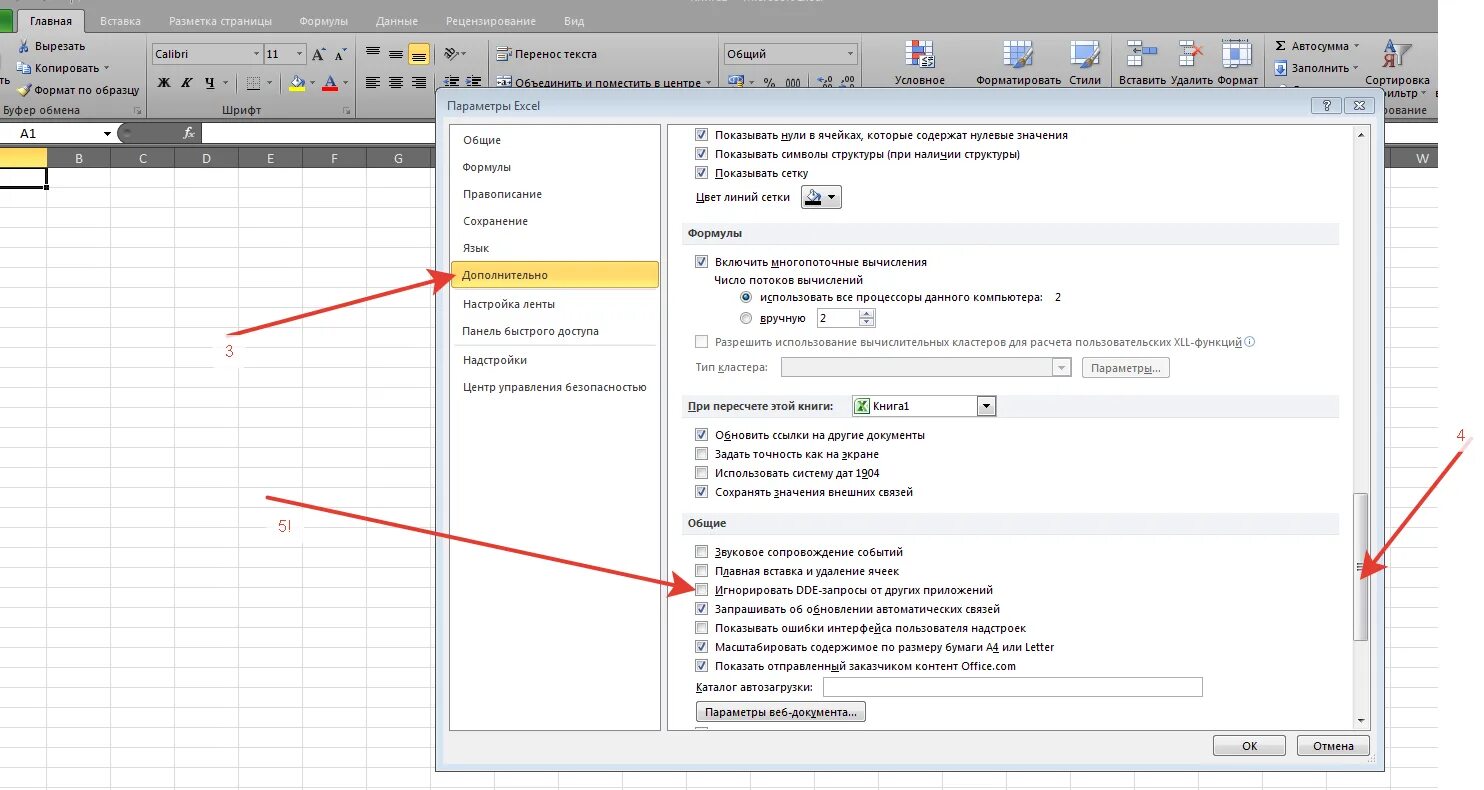Click the text orientation icon
Image resolution: width=1484 pixels, height=790 pixels.
(451, 54)
